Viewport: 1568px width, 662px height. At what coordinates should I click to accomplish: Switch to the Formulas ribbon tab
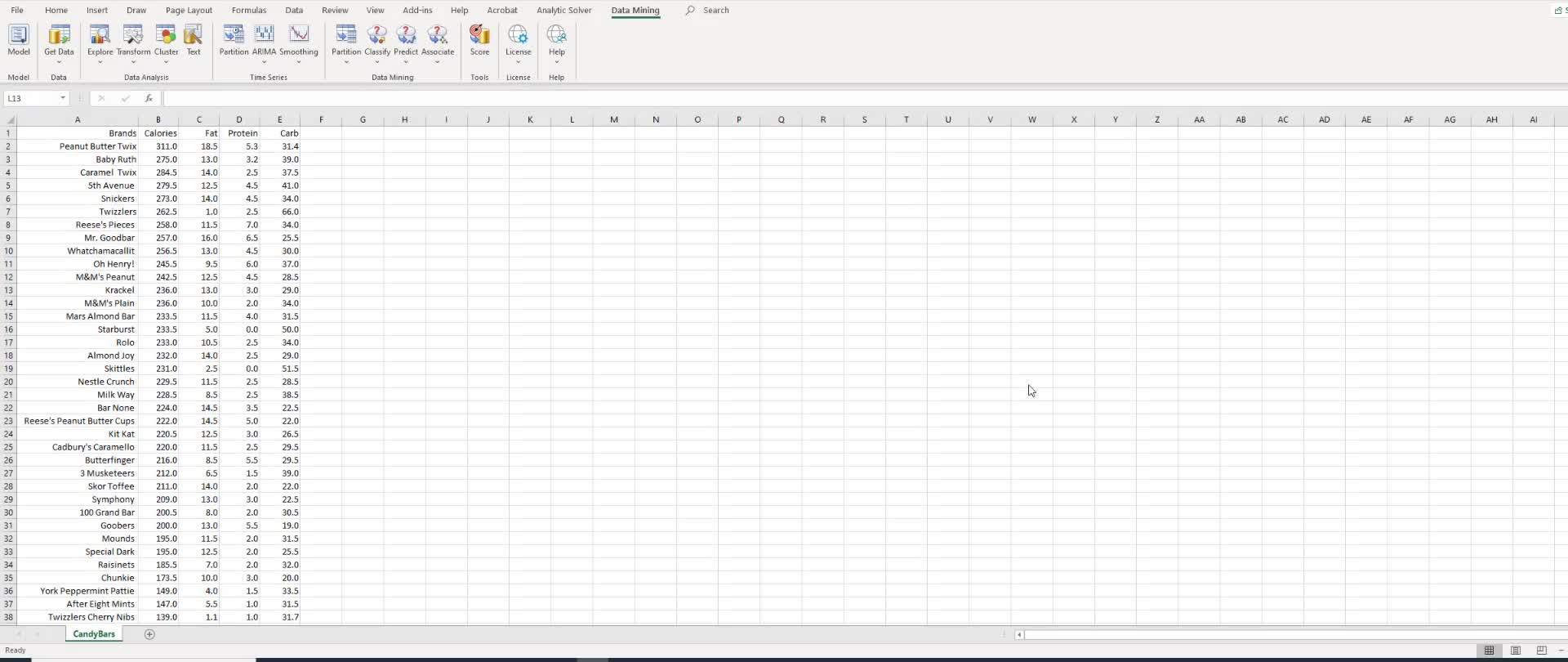[249, 11]
